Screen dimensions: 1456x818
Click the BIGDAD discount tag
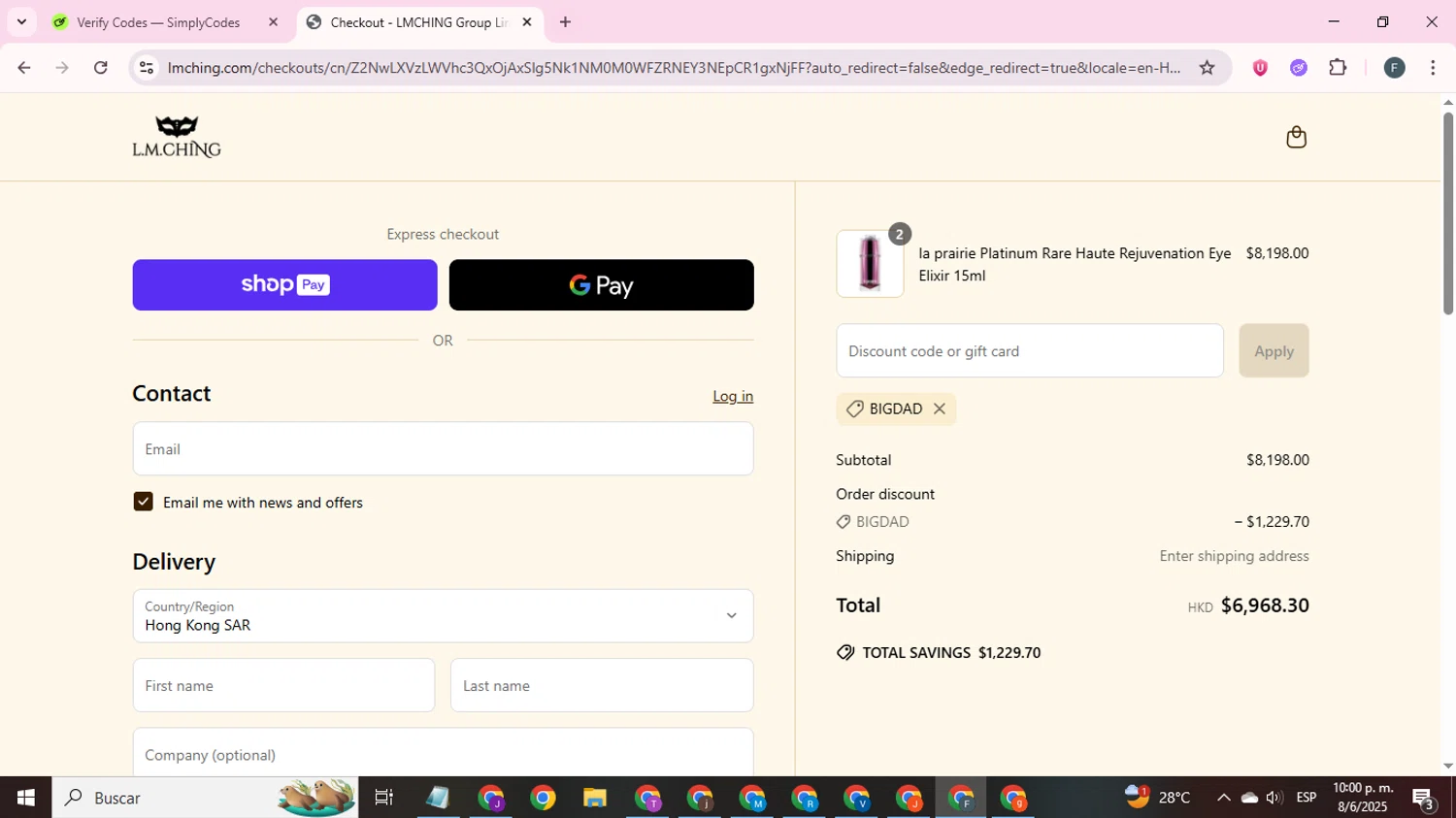coord(896,409)
